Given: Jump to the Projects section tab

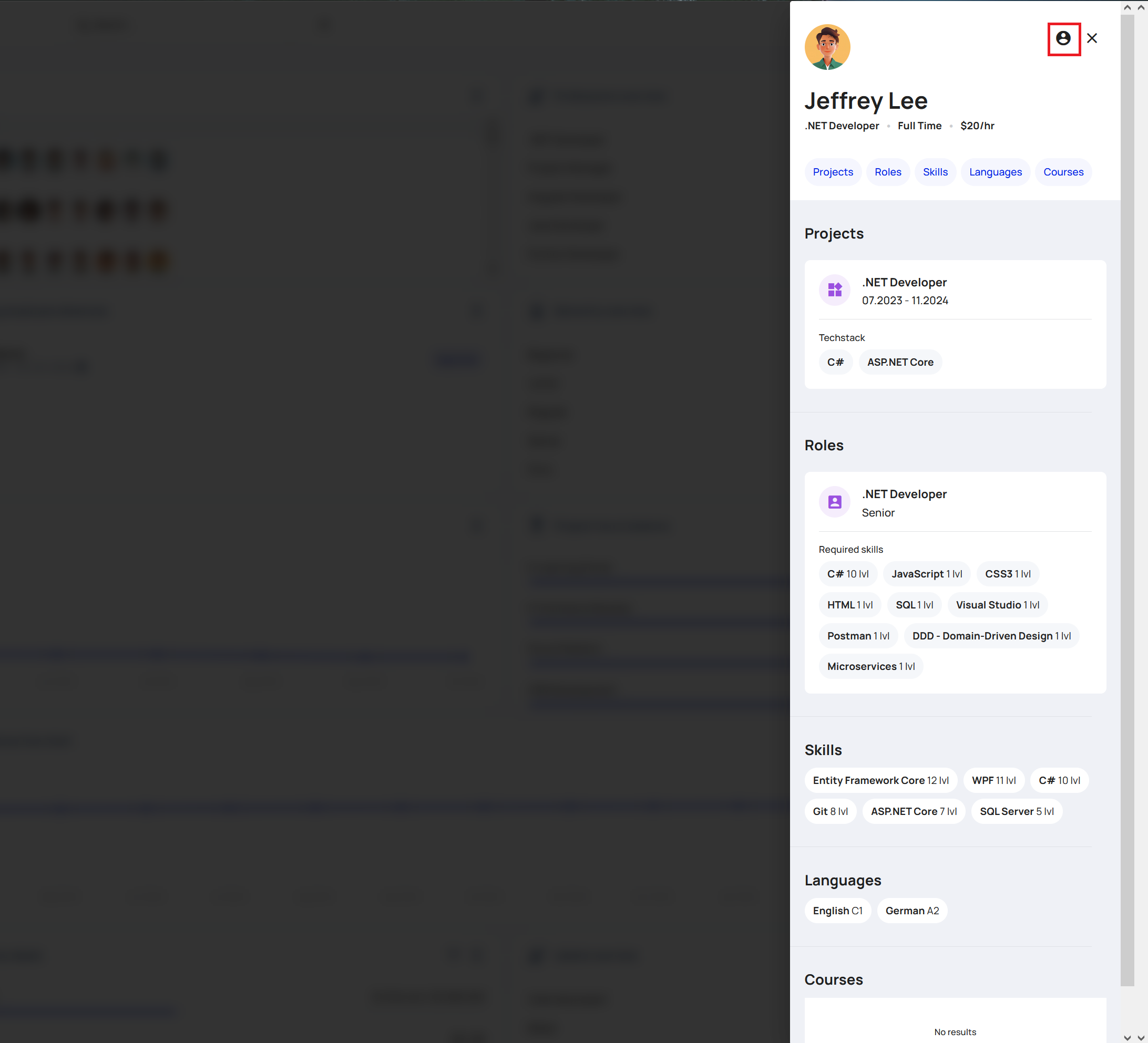Looking at the screenshot, I should [x=833, y=172].
